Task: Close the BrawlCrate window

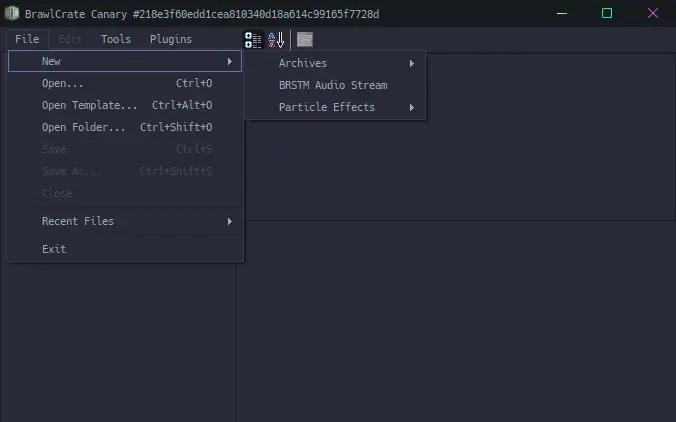Action: (653, 13)
